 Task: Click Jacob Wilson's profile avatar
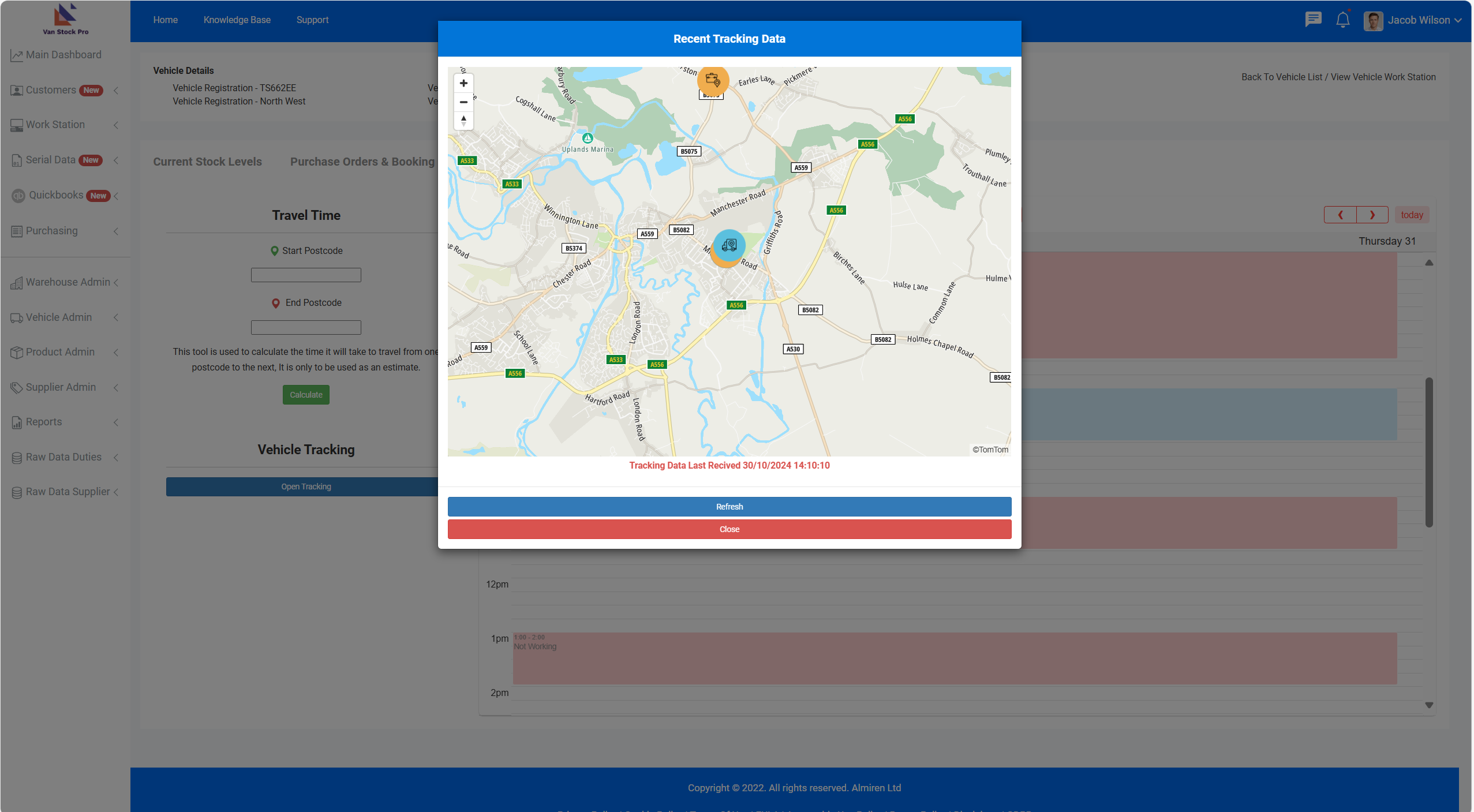[x=1373, y=21]
